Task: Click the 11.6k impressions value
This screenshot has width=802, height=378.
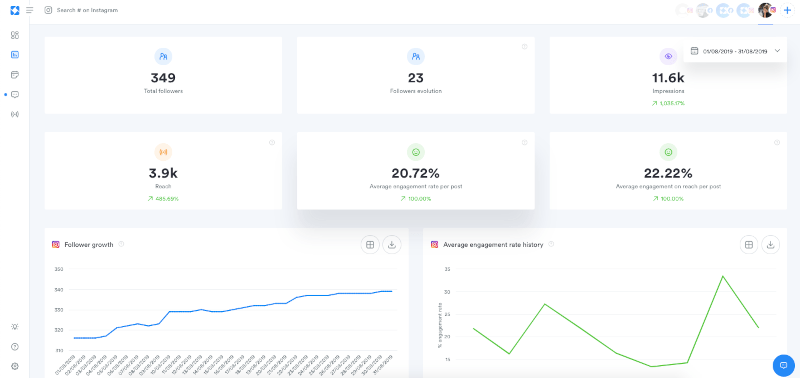Action: [x=668, y=78]
